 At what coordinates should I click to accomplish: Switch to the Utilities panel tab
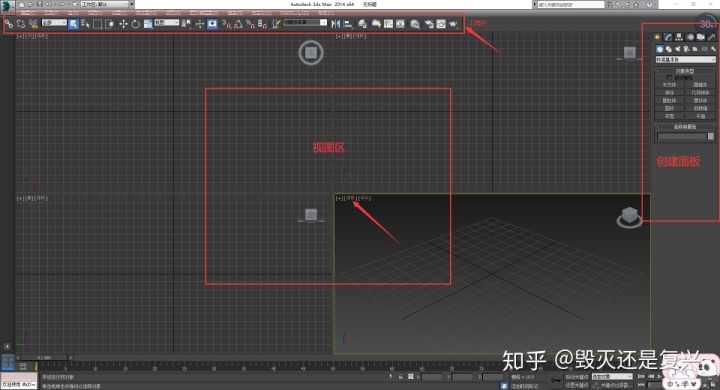tap(712, 37)
